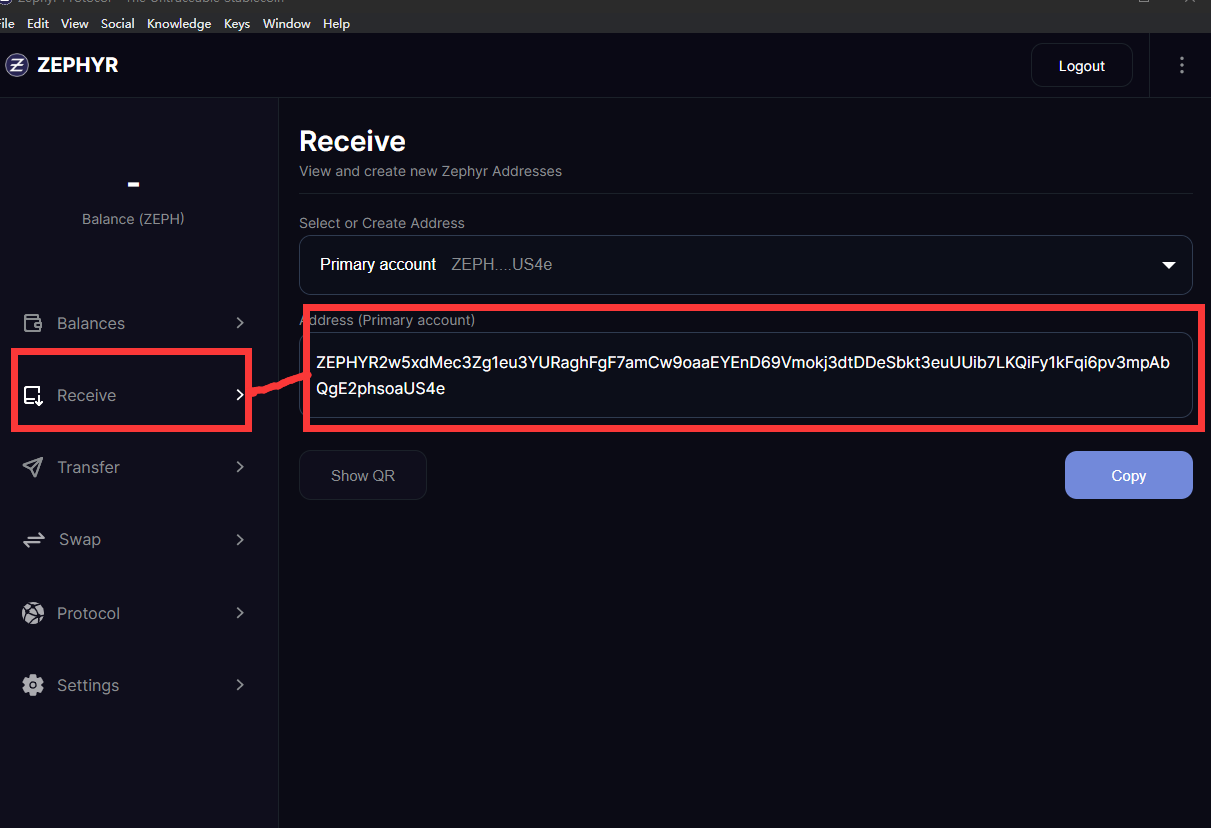Viewport: 1211px width, 828px height.
Task: Expand the Receive row chevron
Action: click(240, 395)
